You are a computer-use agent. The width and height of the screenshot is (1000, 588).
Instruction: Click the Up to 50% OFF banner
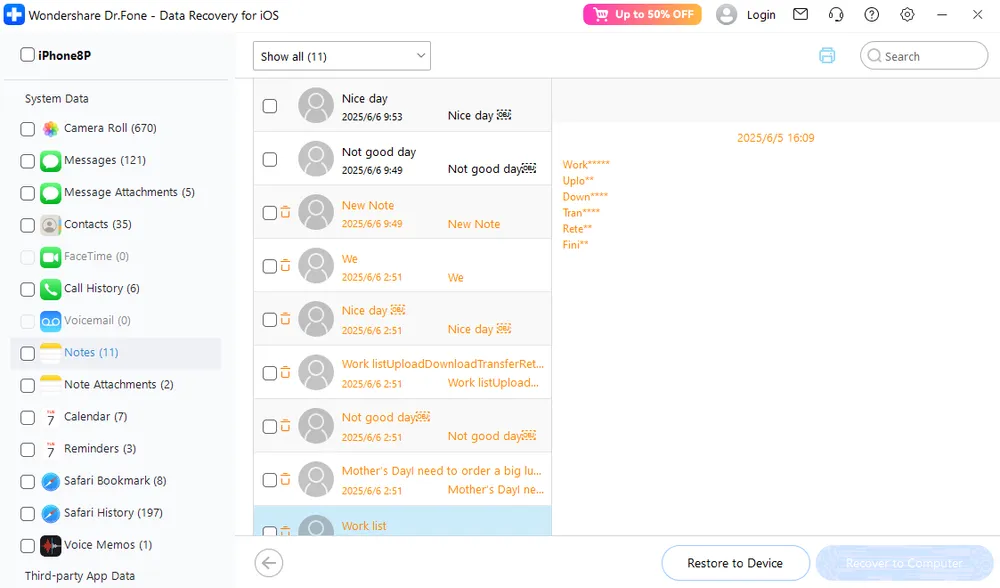[642, 15]
